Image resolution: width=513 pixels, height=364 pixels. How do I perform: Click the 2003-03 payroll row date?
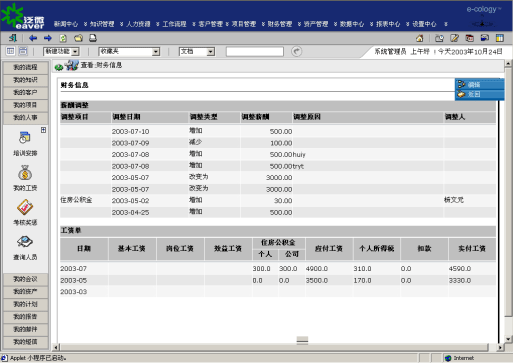click(73, 292)
